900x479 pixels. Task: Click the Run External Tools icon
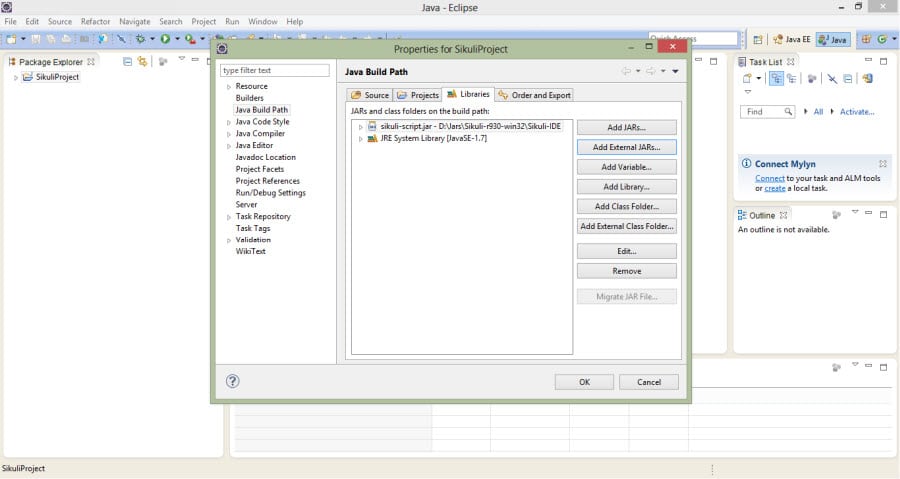point(190,39)
